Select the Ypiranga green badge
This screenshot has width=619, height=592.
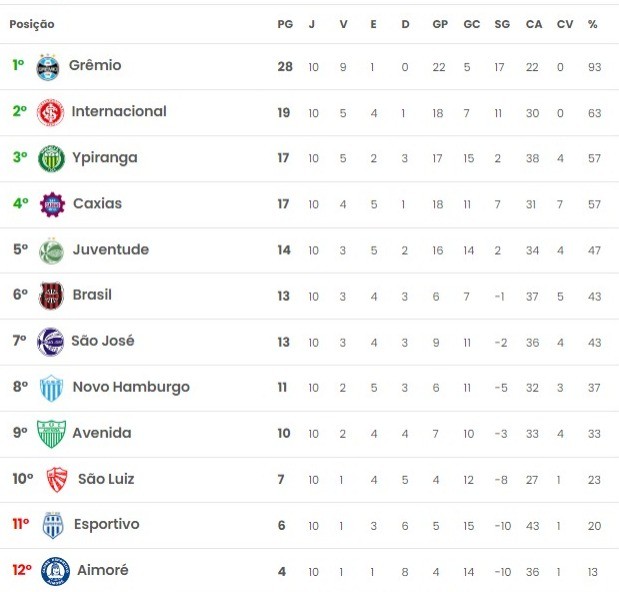[x=51, y=158]
